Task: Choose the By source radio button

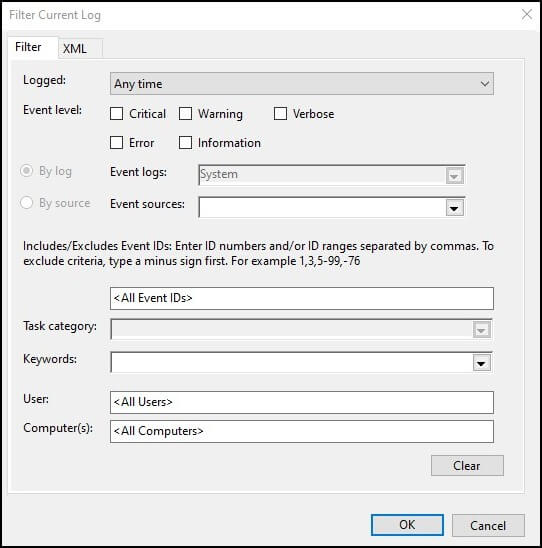Action: (x=27, y=203)
